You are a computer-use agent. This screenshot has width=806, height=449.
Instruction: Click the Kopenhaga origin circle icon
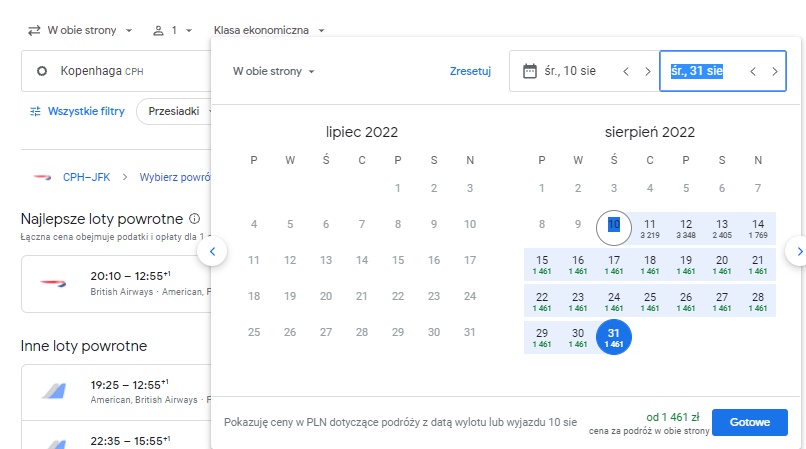pos(42,71)
